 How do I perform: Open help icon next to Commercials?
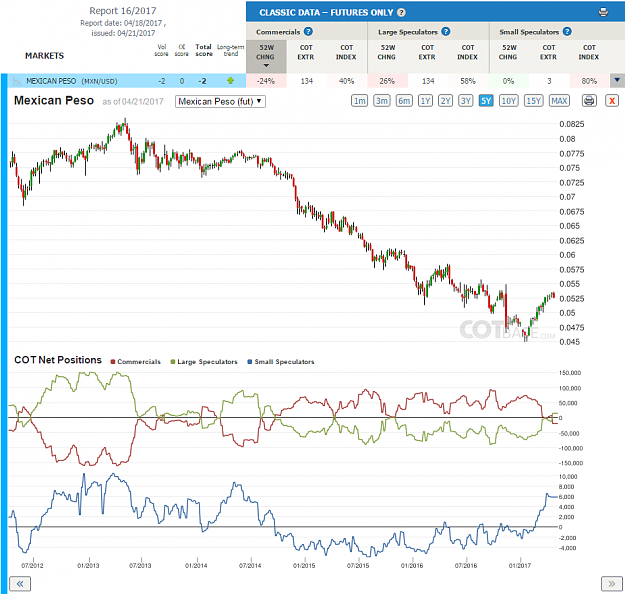point(308,31)
